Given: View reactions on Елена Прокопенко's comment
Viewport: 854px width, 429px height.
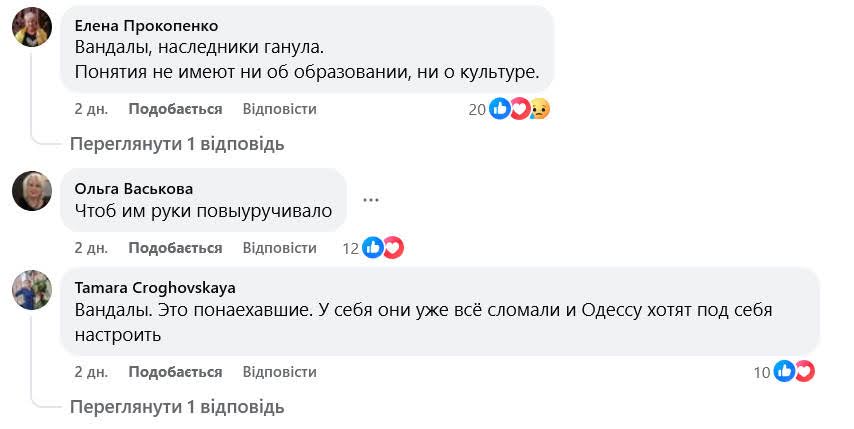Looking at the screenshot, I should (x=520, y=109).
